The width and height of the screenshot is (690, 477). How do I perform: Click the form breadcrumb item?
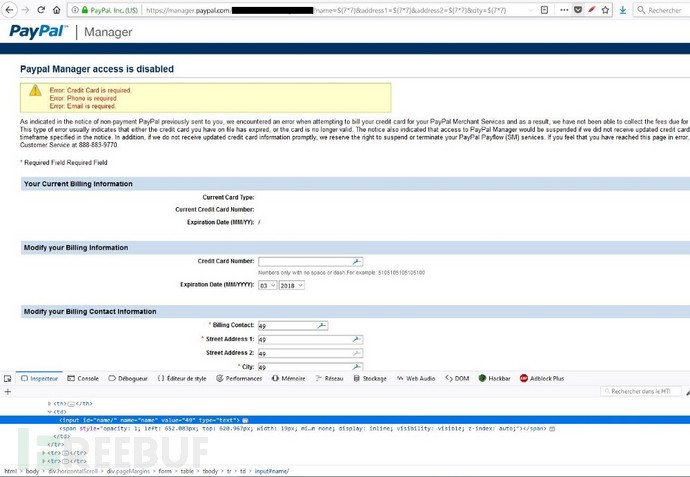pyautogui.click(x=165, y=471)
